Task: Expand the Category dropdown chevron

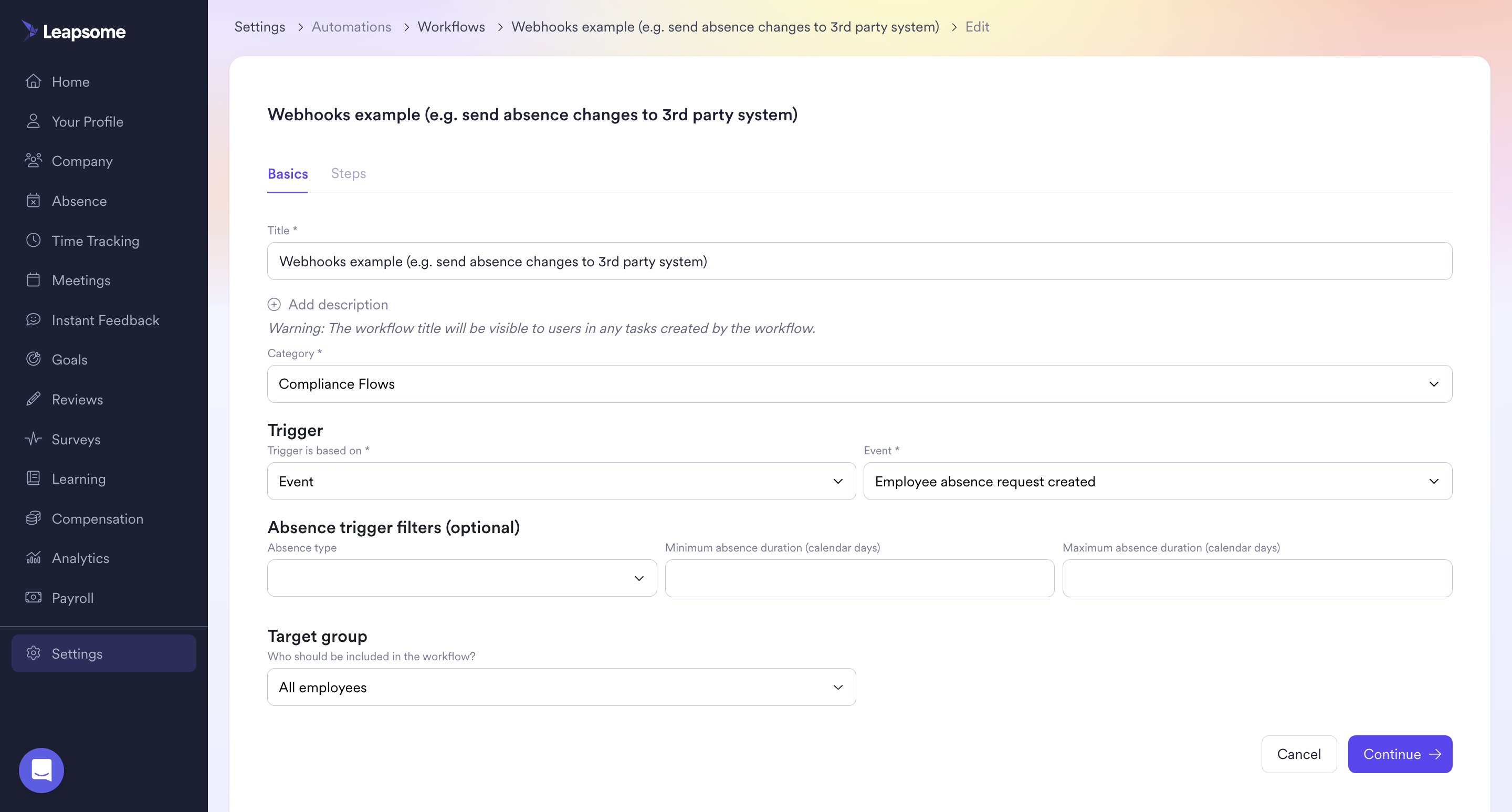Action: [x=1434, y=384]
